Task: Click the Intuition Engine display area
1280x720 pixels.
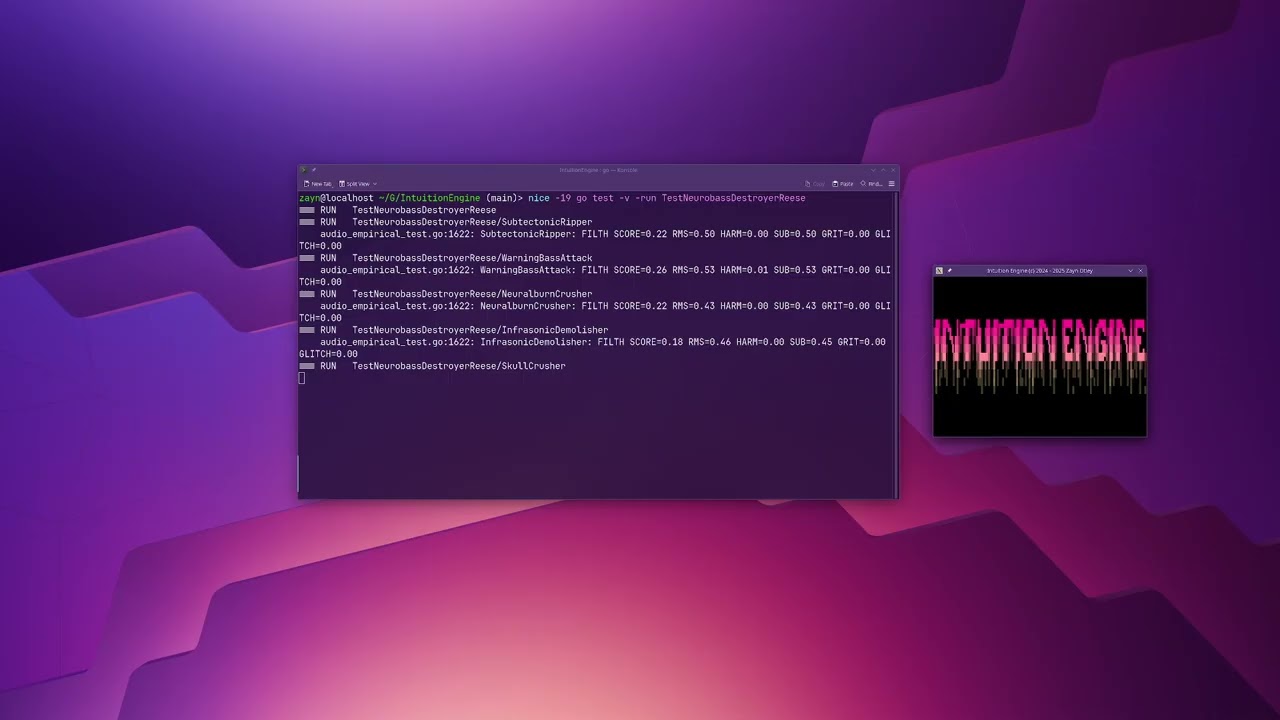Action: click(1040, 357)
